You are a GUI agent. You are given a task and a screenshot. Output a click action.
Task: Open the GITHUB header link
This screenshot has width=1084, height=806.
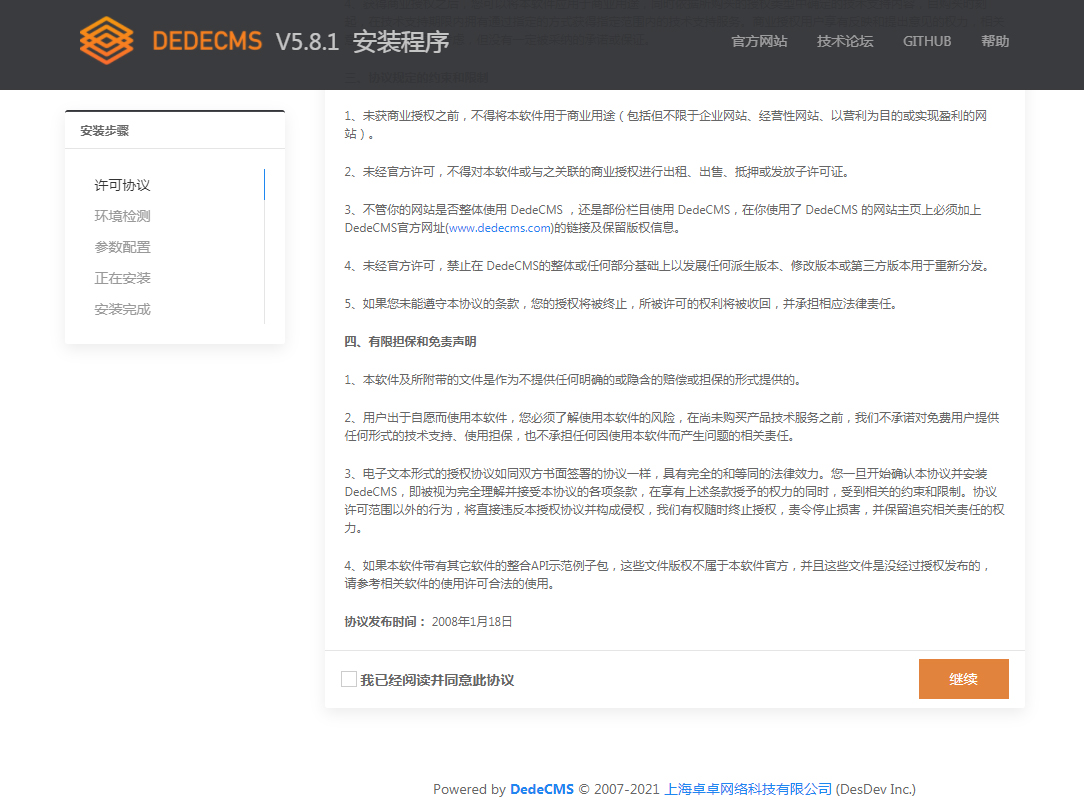(x=927, y=41)
